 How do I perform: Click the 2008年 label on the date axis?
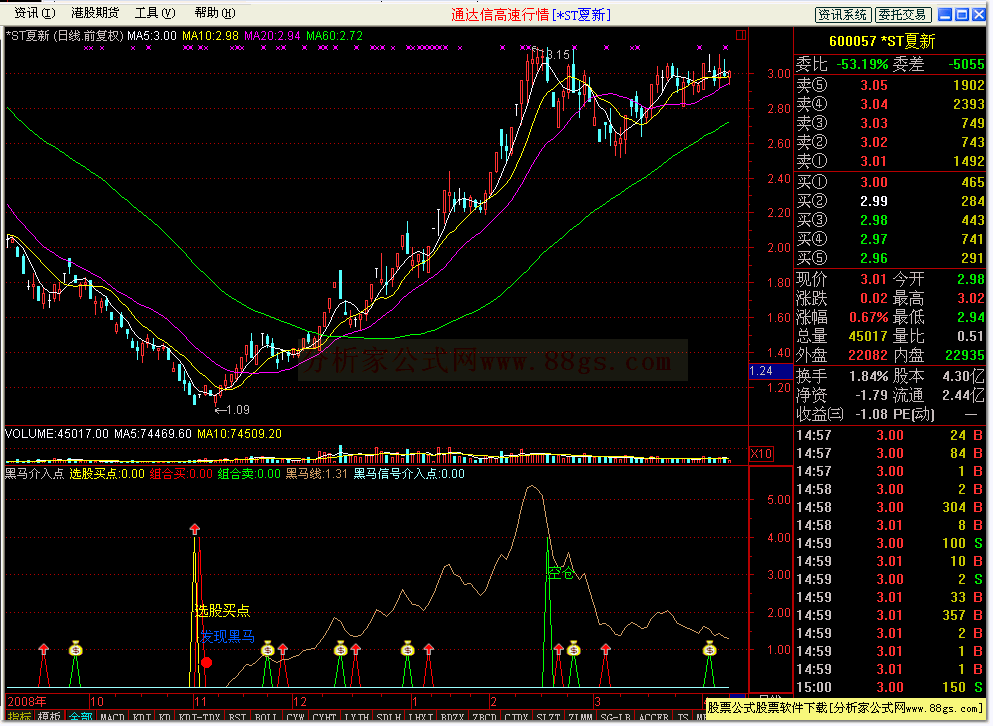[27, 701]
